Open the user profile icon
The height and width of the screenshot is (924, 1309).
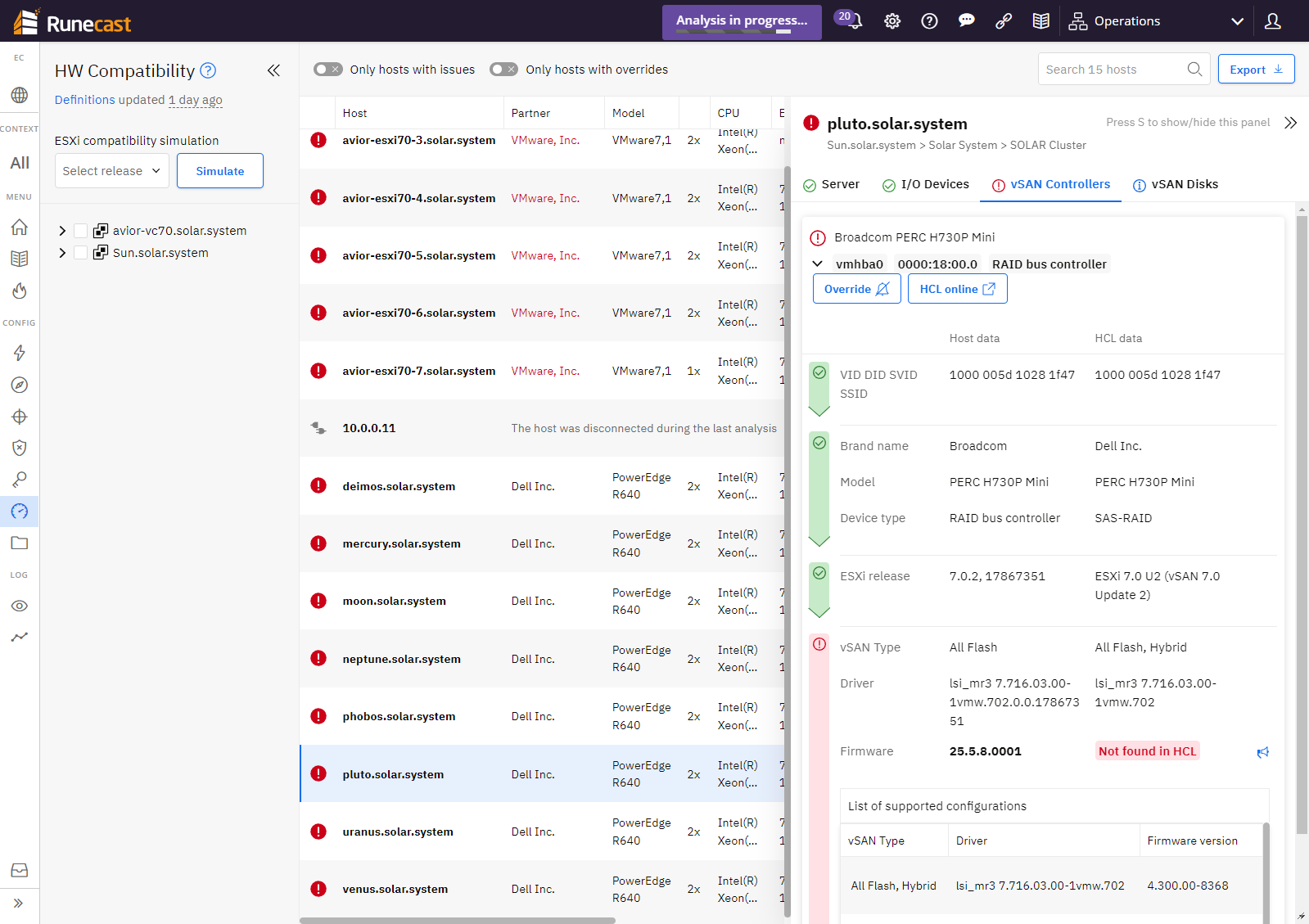pyautogui.click(x=1272, y=21)
